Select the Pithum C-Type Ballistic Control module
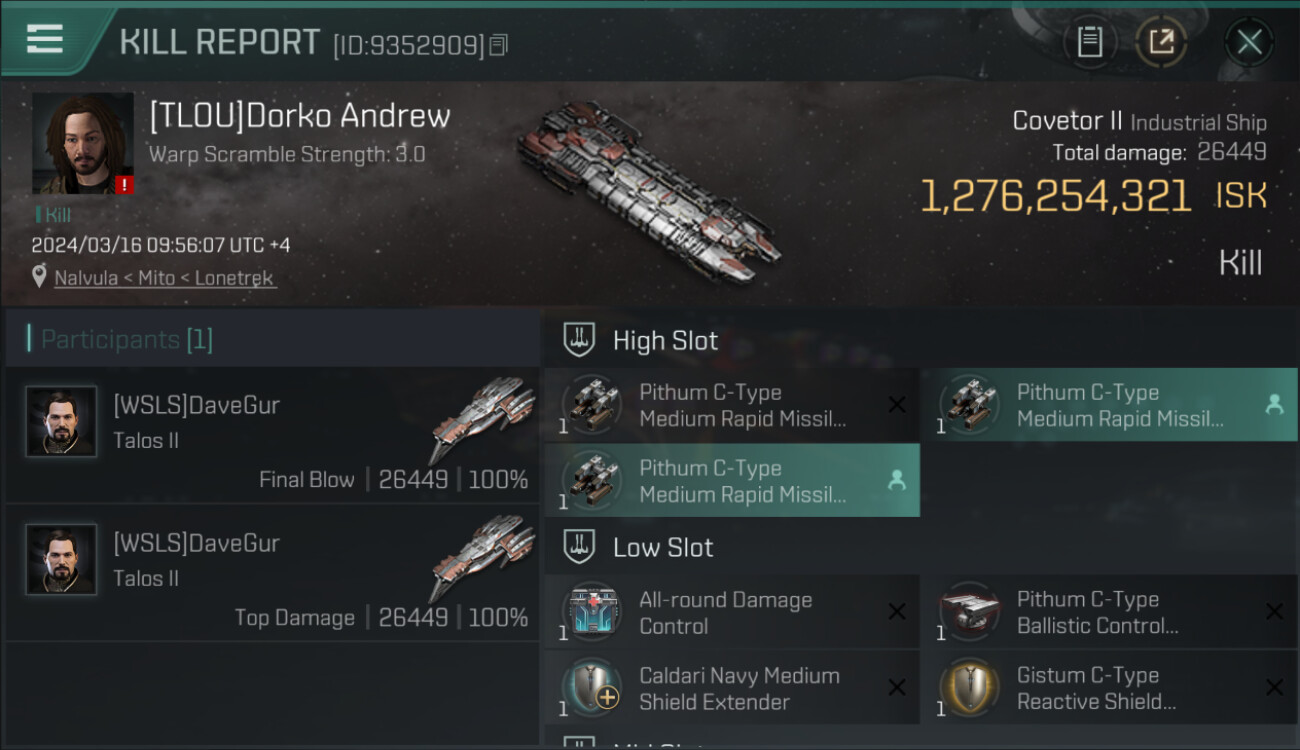This screenshot has width=1300, height=750. 1108,613
